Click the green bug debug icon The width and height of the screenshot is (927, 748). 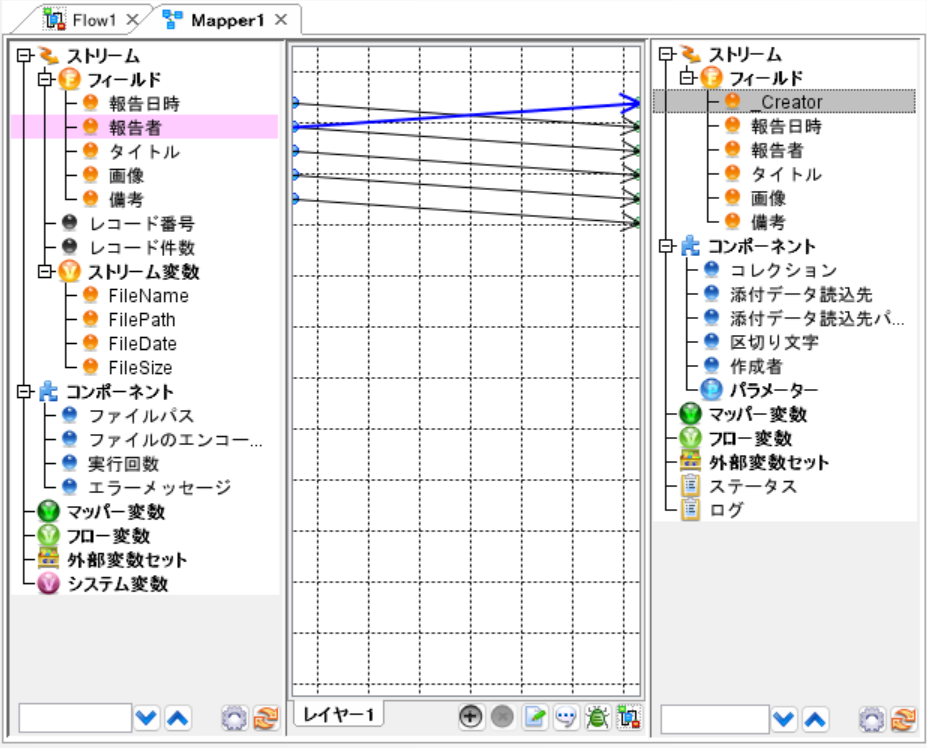coord(598,715)
